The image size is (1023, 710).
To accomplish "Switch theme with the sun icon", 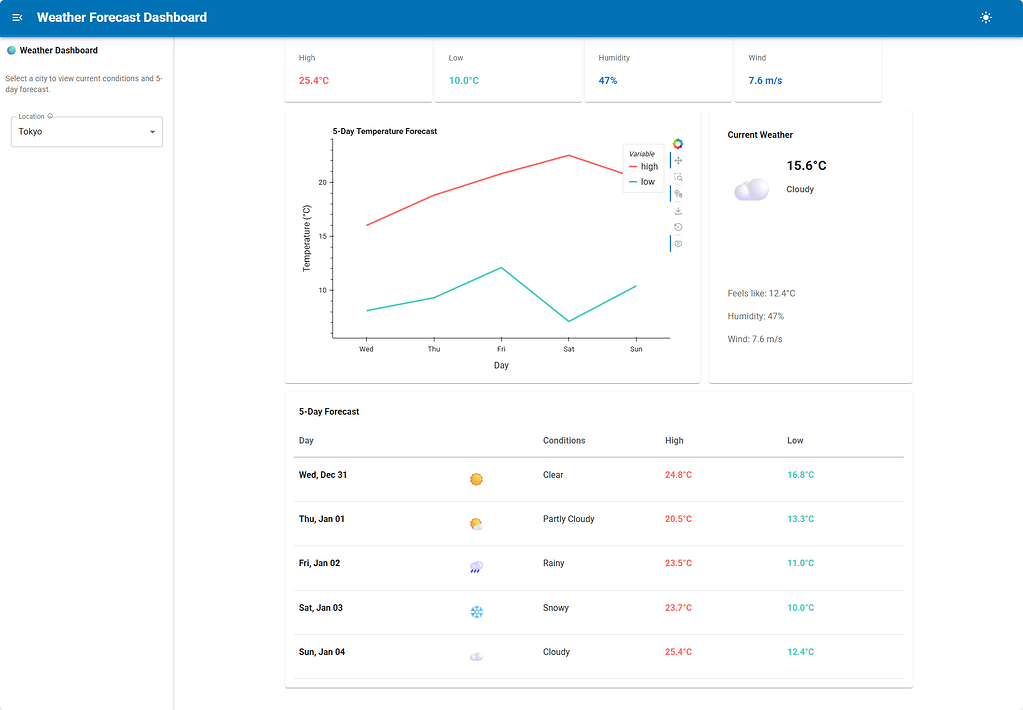I will pyautogui.click(x=986, y=18).
